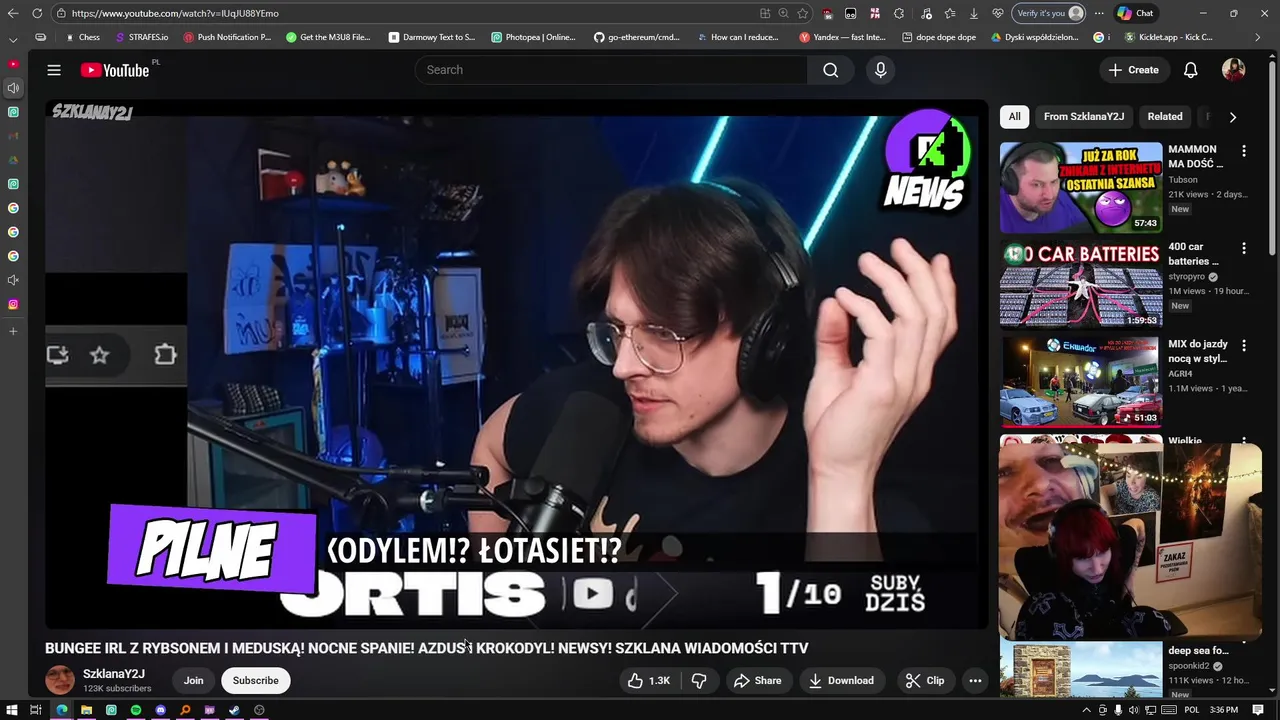Click Verify it's you profile button
This screenshot has width=1280, height=720.
(1049, 13)
